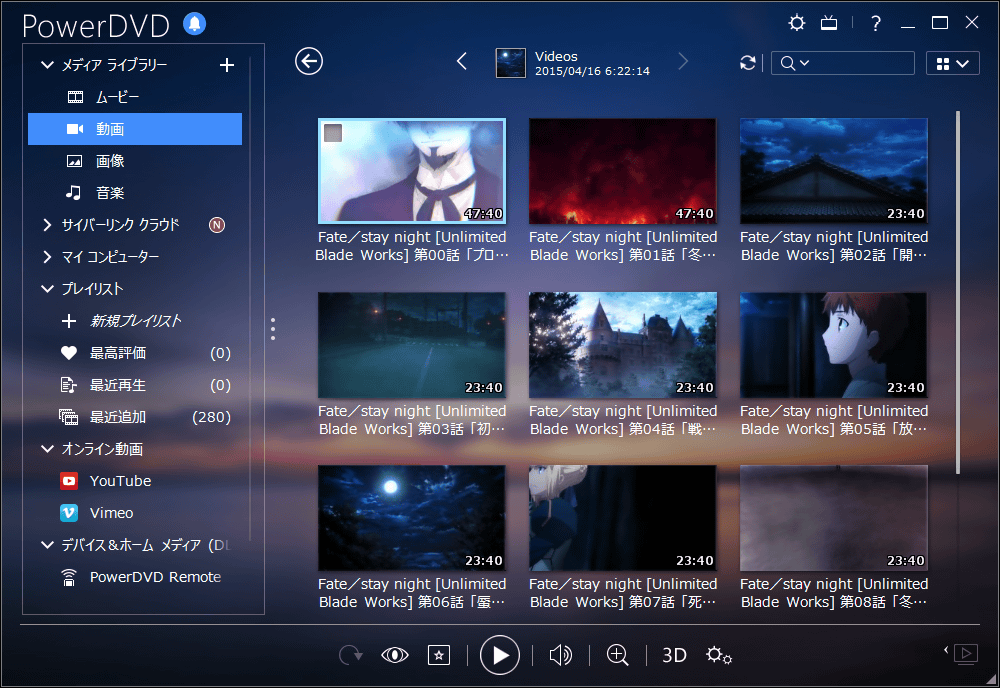Collapse the メディア ライブラリー section

point(47,65)
